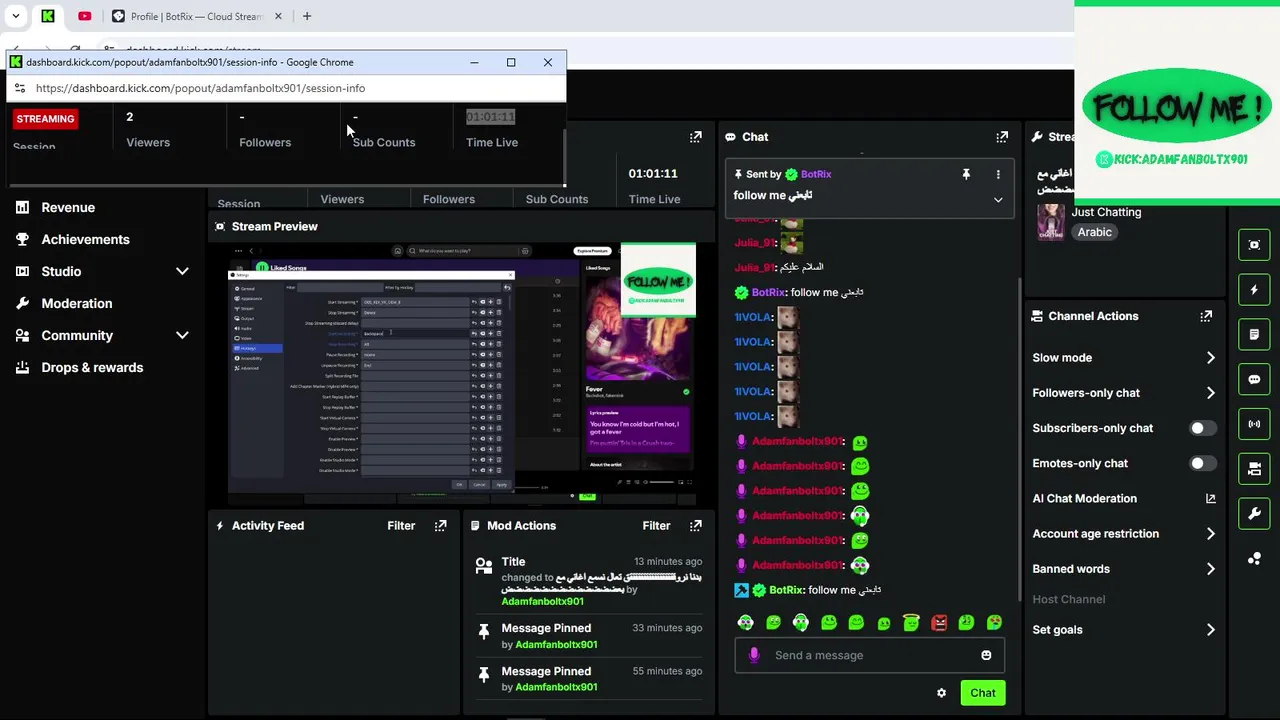Screen dimensions: 1280x720
Task: Open the pinned message three-dot menu
Action: (997, 174)
